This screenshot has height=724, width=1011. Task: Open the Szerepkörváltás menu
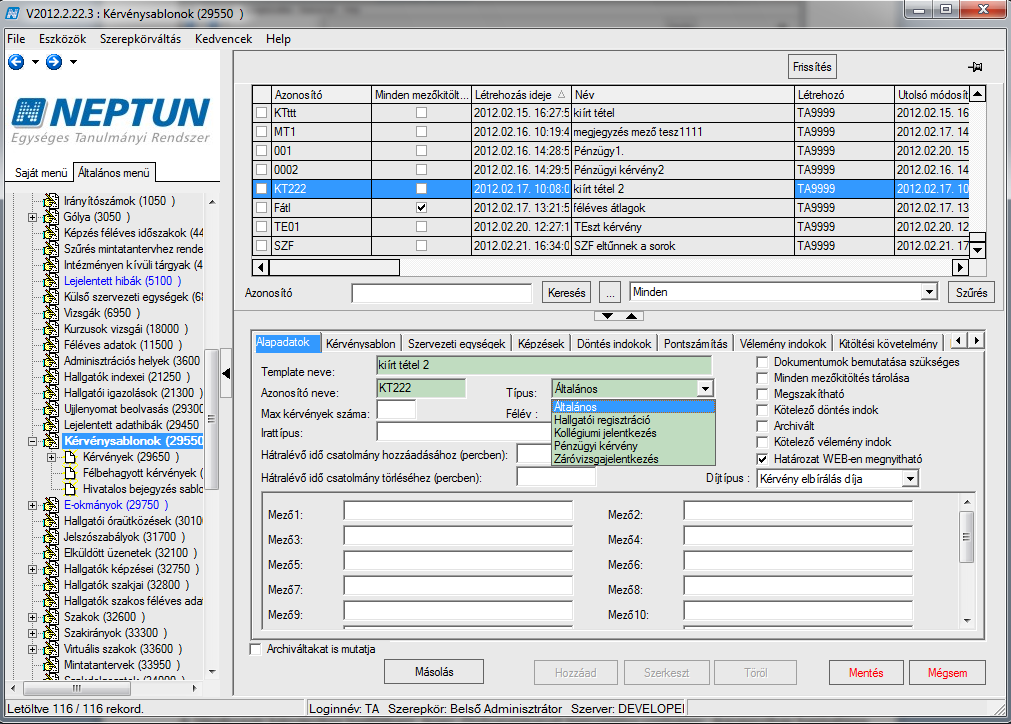(141, 39)
